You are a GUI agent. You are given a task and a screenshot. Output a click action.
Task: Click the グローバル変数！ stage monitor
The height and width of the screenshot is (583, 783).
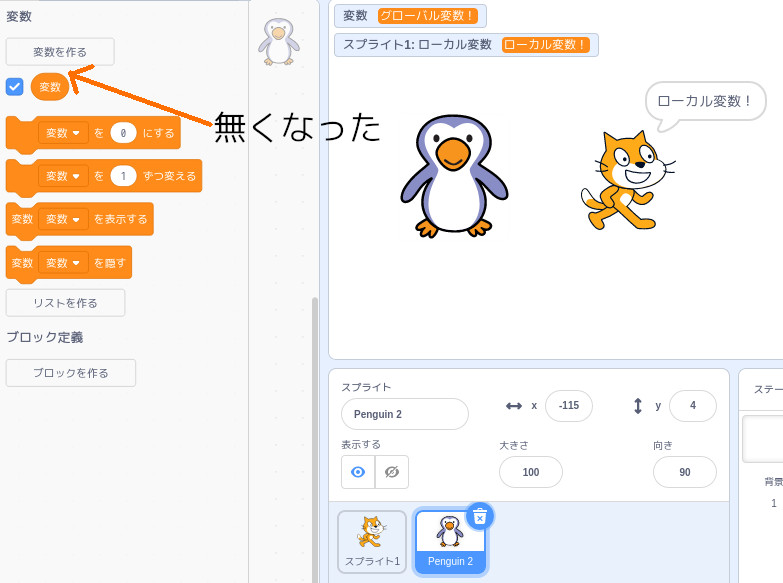click(410, 16)
